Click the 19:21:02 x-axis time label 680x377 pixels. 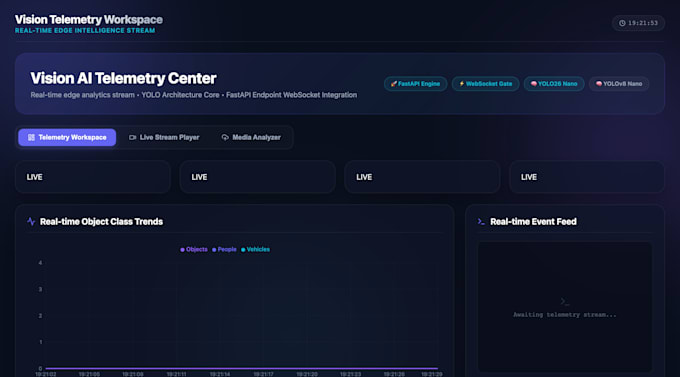[x=46, y=374]
